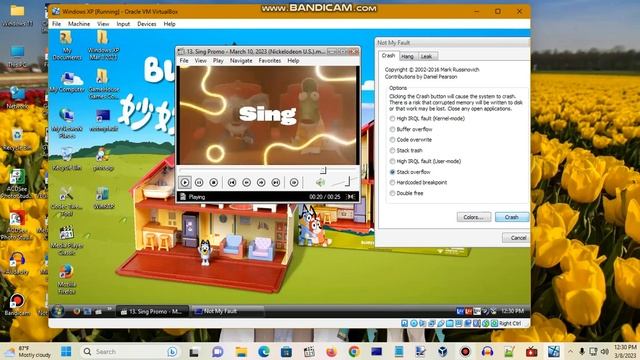Image resolution: width=640 pixels, height=360 pixels.
Task: Open the GameHouse Games folder icon
Action: 103,84
